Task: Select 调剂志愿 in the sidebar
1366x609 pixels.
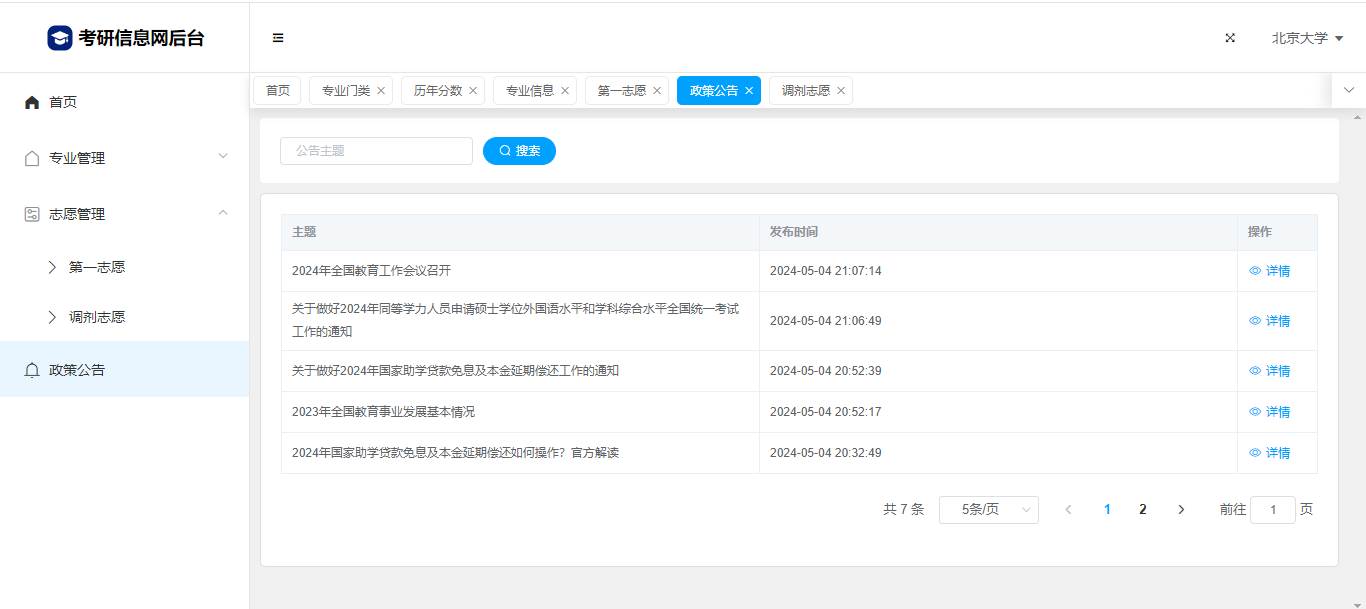Action: (x=97, y=317)
